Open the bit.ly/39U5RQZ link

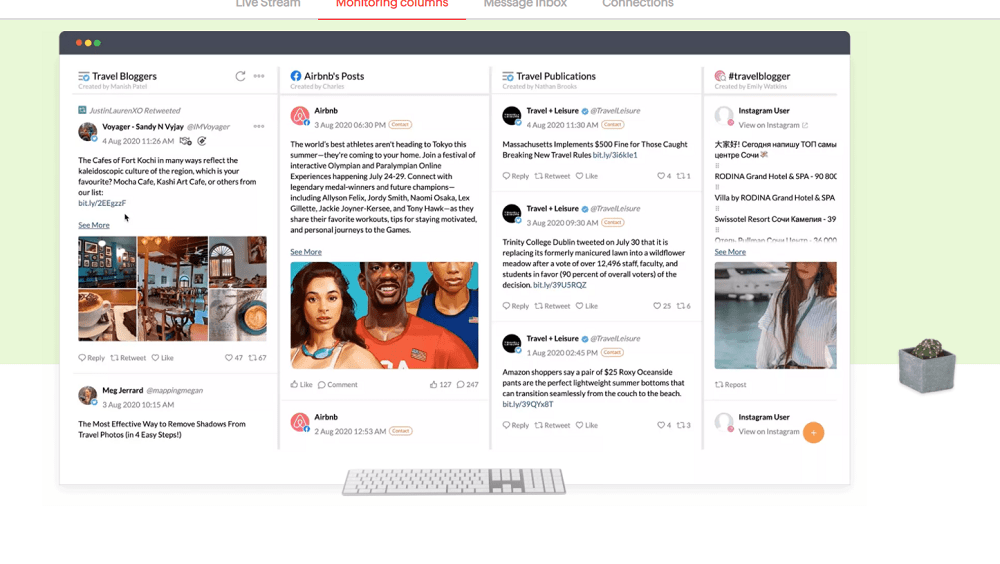click(559, 285)
